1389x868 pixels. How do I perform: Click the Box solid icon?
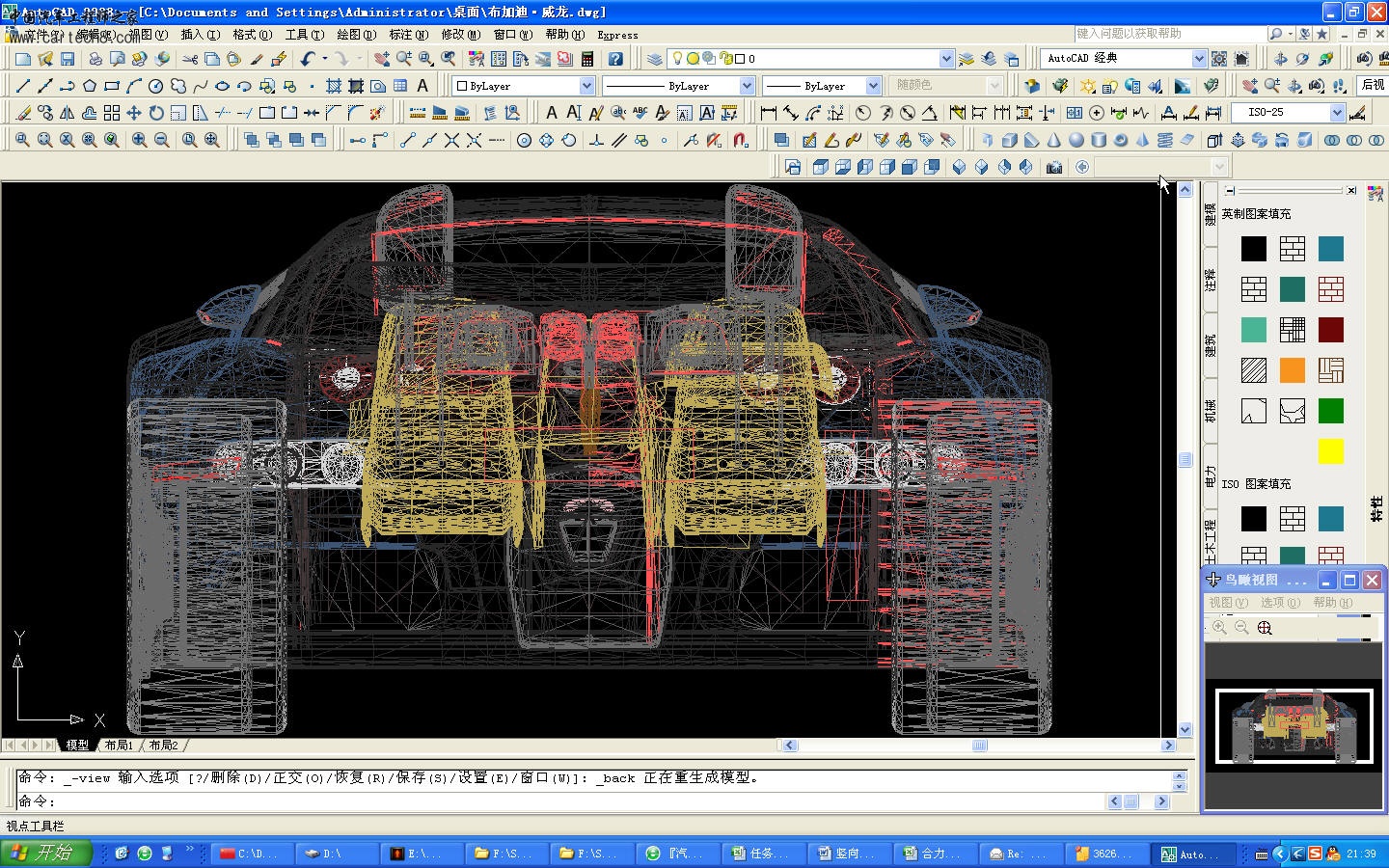[1010, 140]
